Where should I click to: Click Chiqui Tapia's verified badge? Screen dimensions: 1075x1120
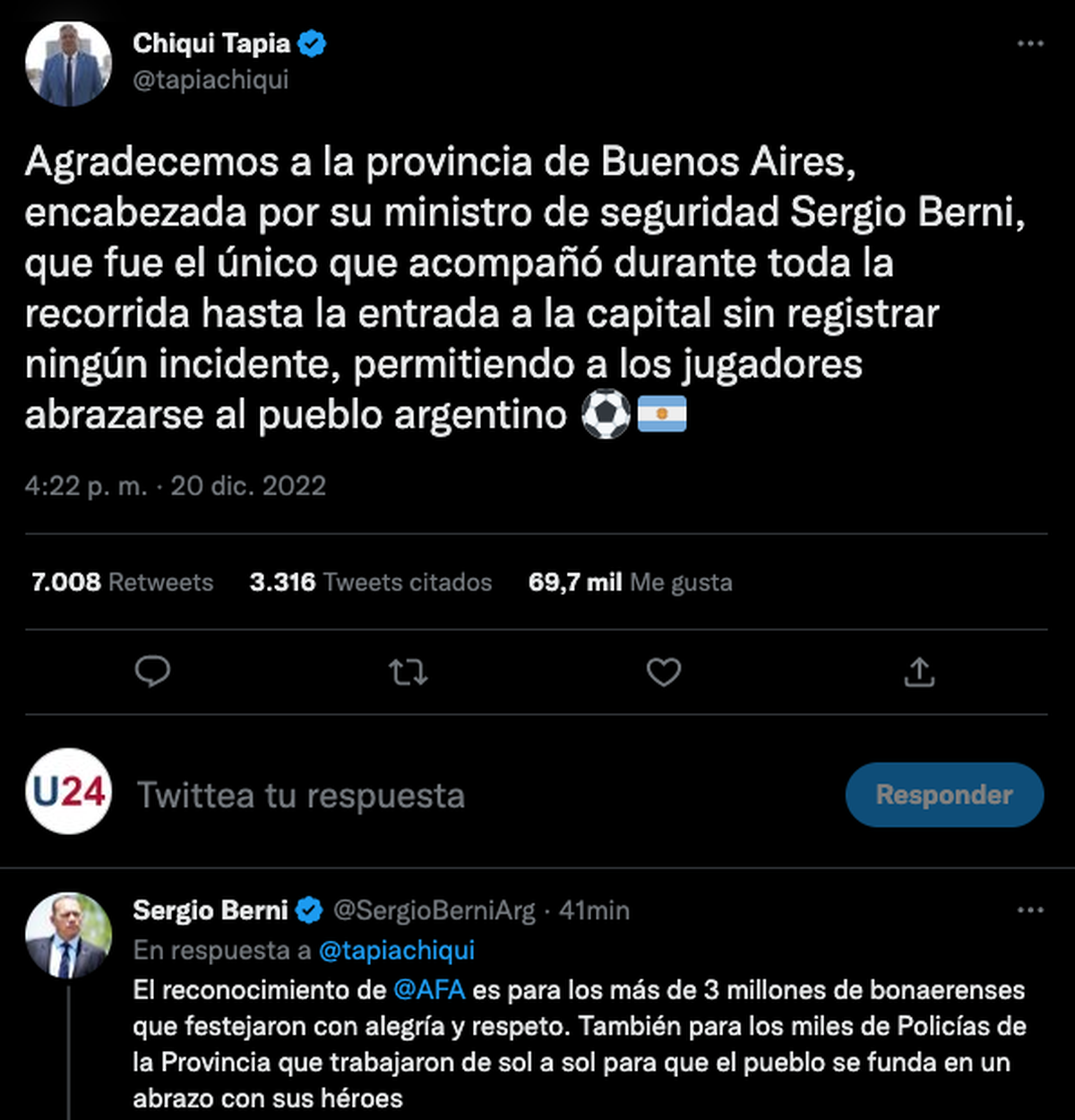click(x=312, y=43)
